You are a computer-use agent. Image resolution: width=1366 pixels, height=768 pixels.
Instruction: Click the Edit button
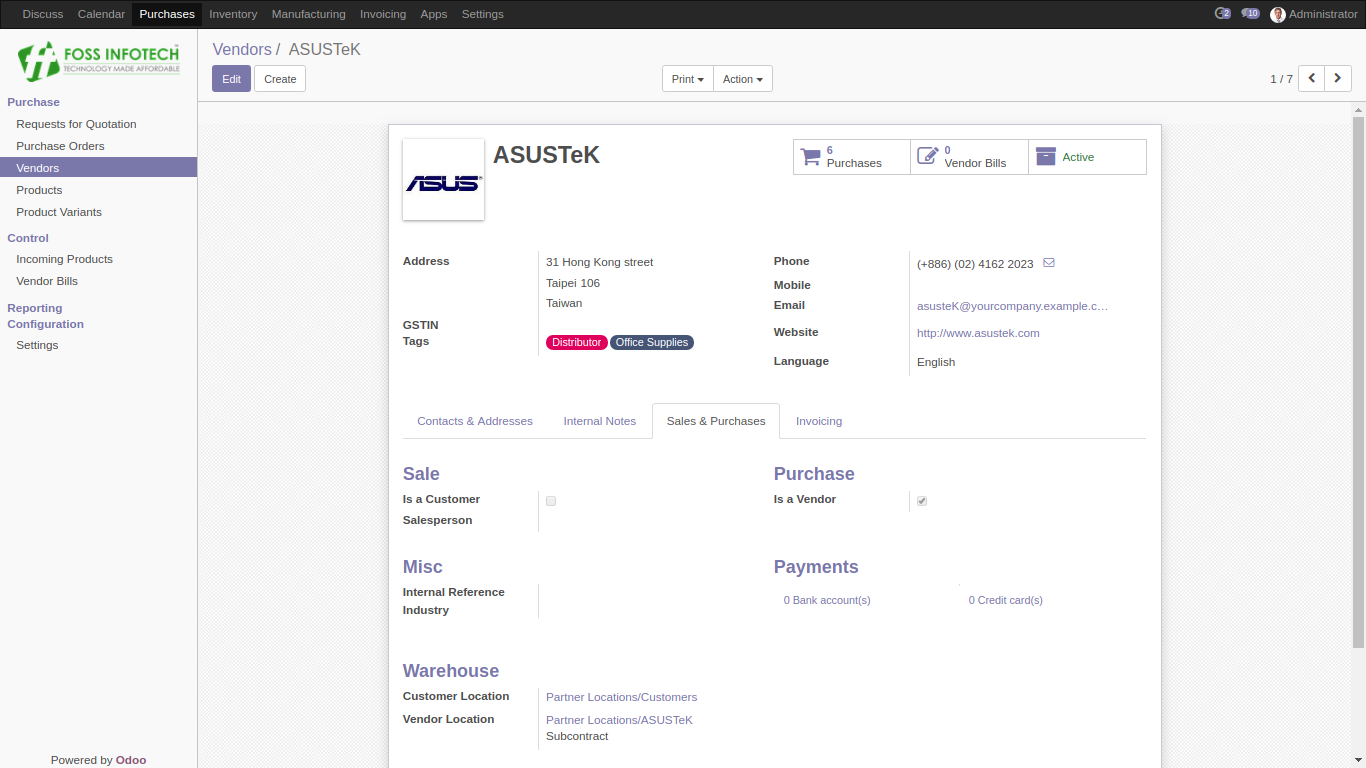pyautogui.click(x=231, y=79)
